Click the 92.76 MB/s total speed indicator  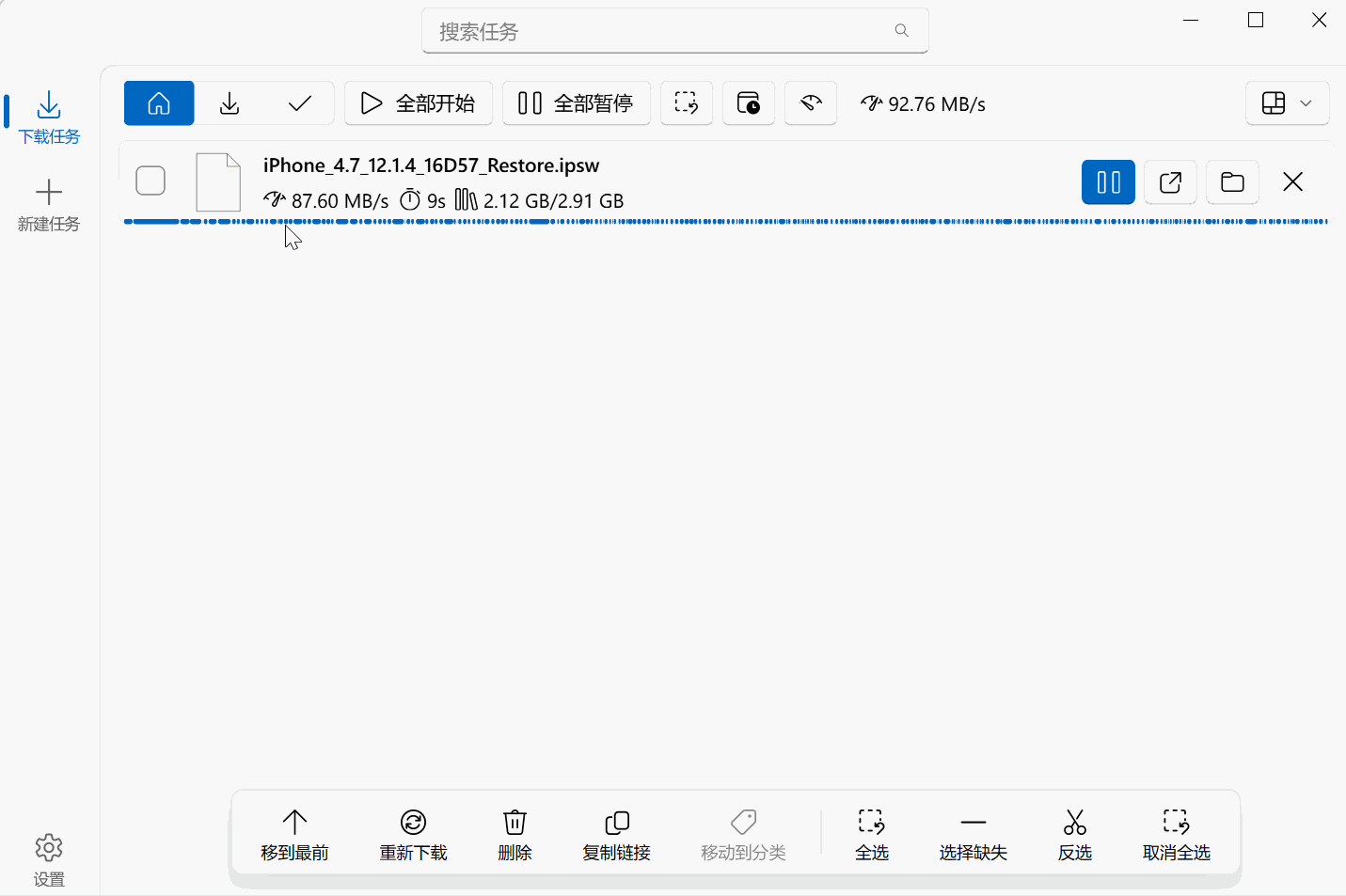(x=923, y=104)
